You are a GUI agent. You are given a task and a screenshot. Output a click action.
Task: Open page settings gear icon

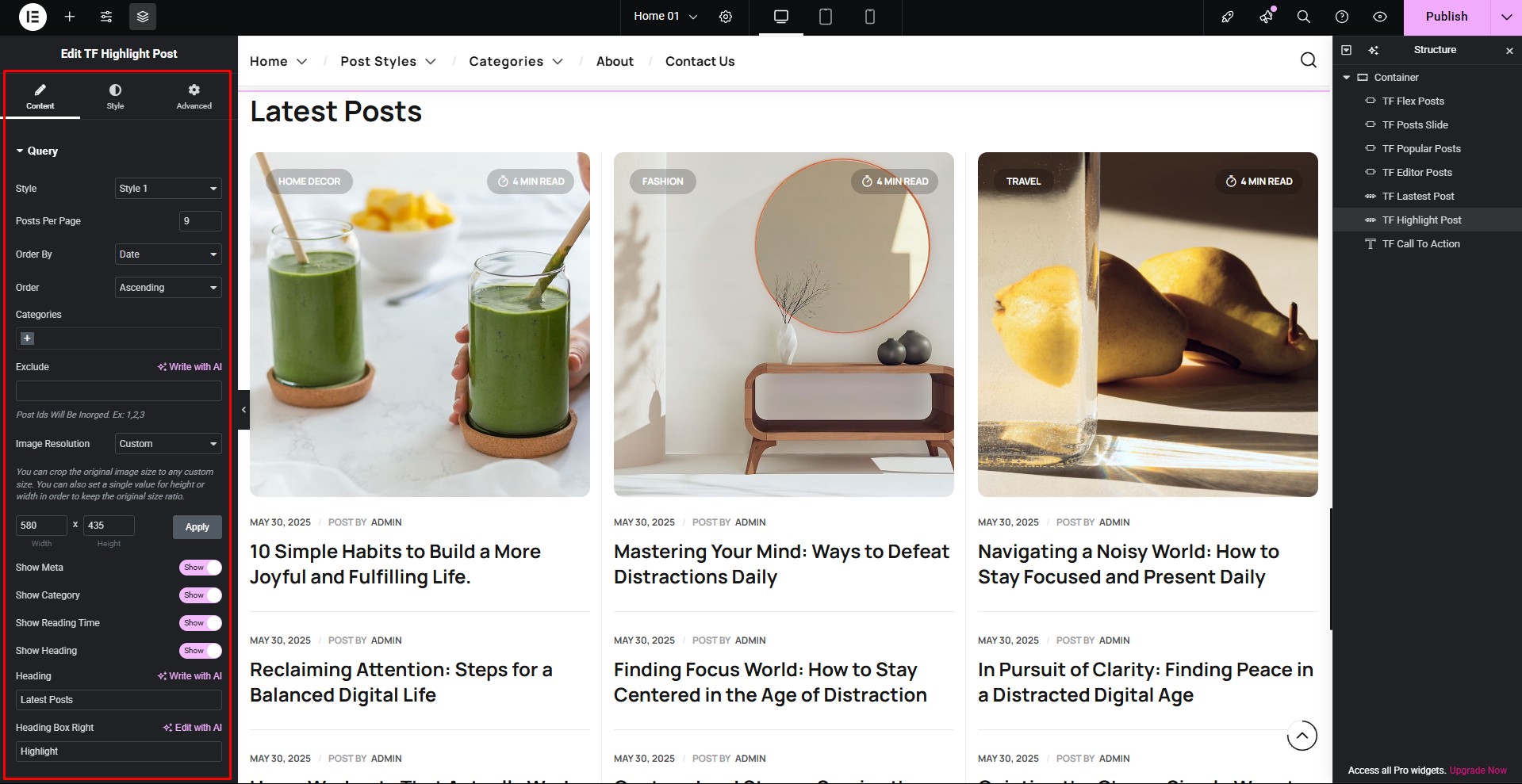coord(726,17)
